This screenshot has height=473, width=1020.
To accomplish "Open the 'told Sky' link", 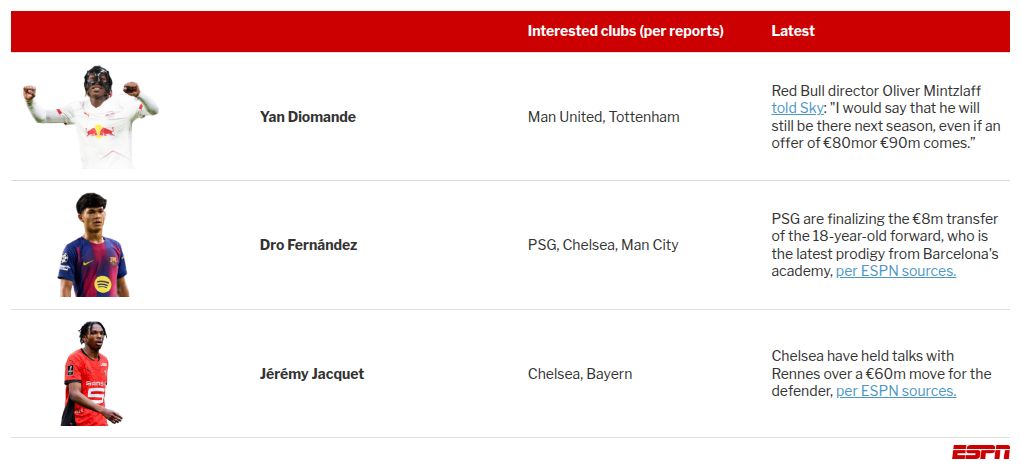I will click(798, 107).
